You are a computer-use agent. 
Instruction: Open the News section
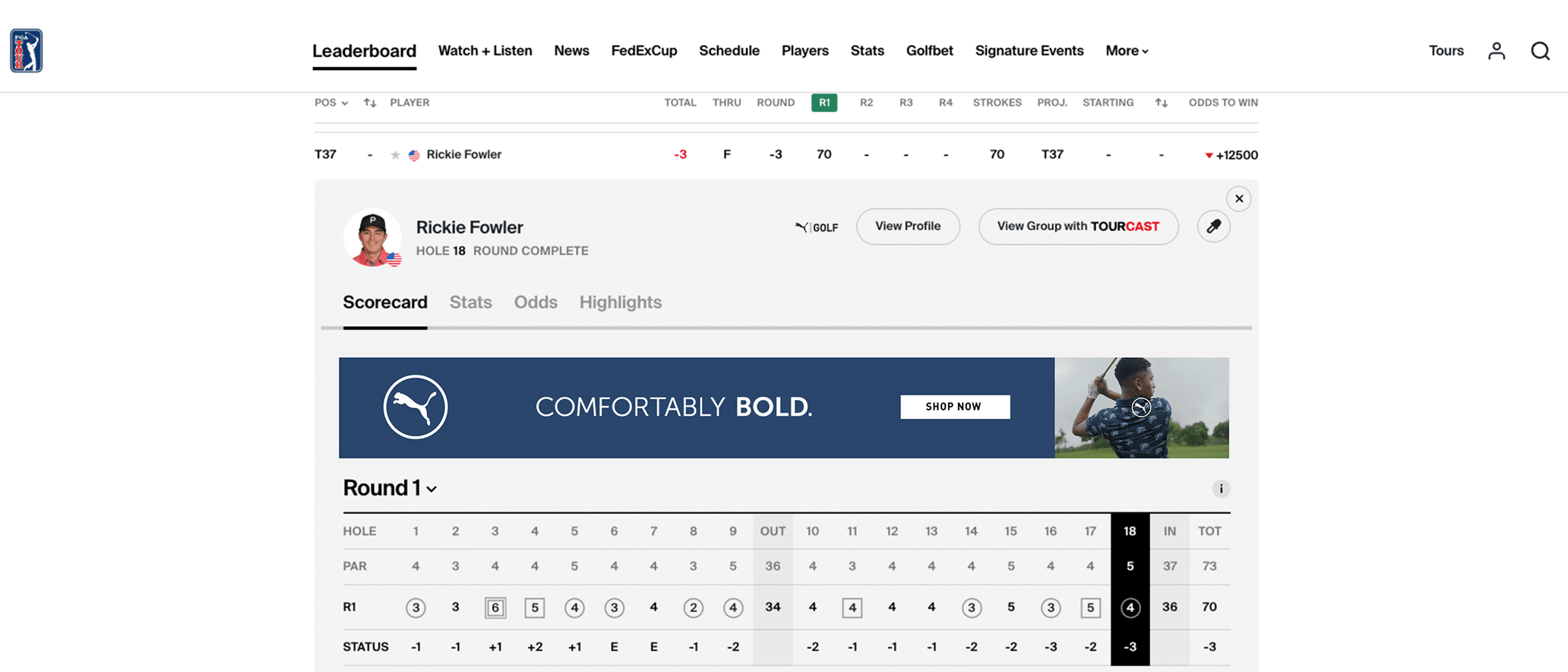click(571, 51)
